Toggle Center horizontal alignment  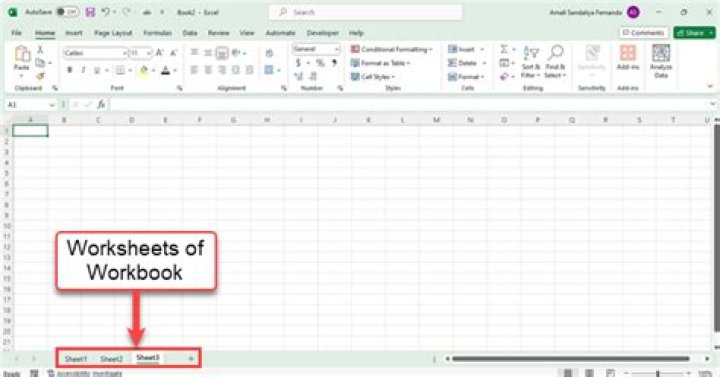click(208, 70)
